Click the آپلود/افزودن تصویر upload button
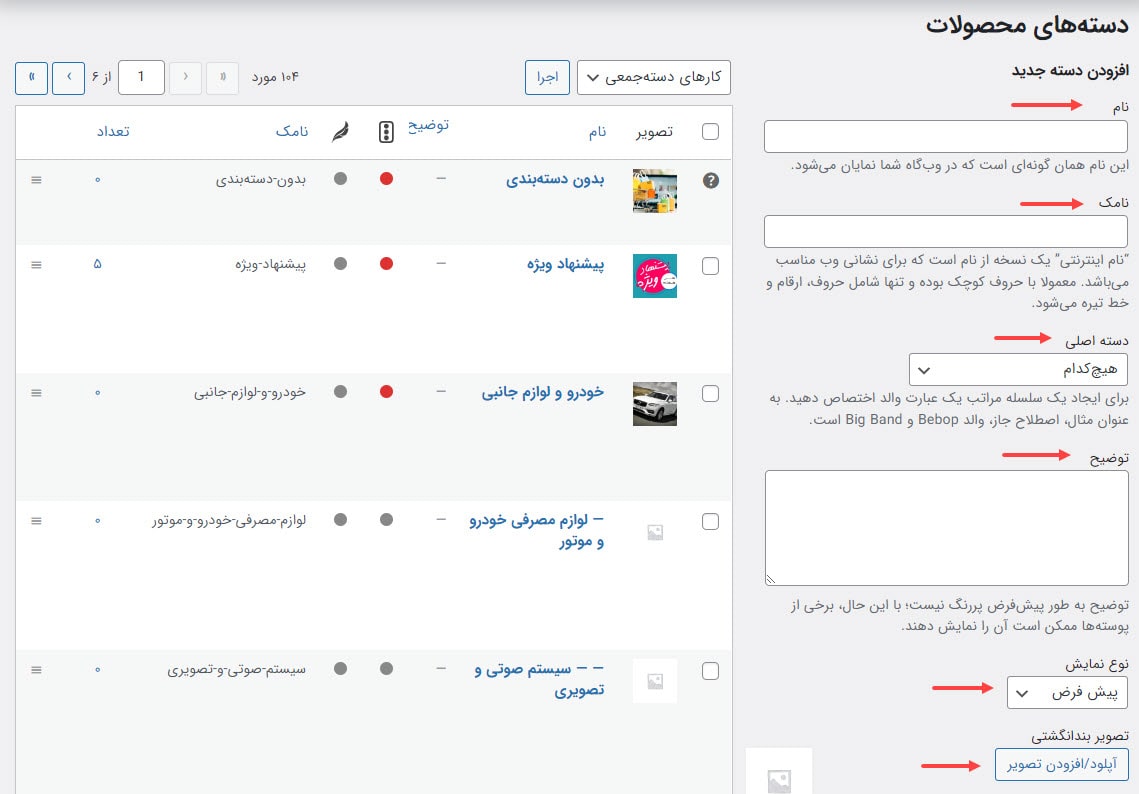This screenshot has width=1139, height=794. (x=1061, y=764)
